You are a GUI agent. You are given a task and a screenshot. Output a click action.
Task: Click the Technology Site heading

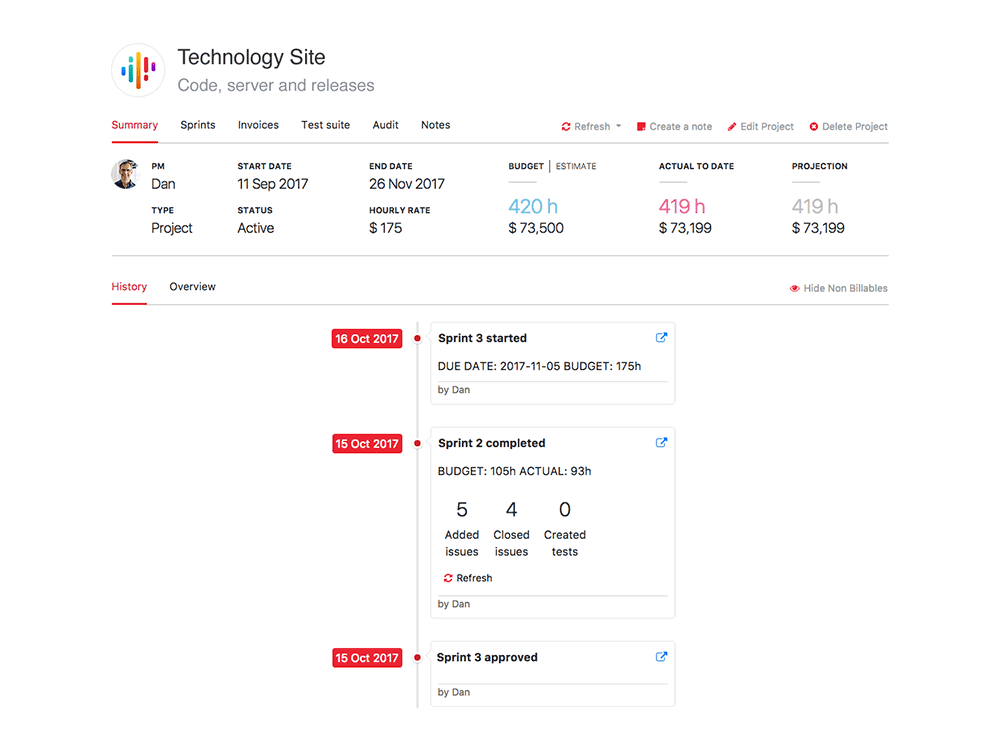pyautogui.click(x=251, y=57)
